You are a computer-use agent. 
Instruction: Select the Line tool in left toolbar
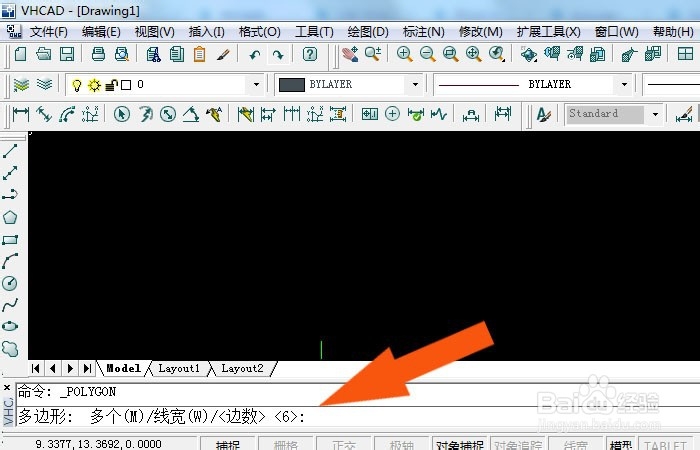point(10,151)
